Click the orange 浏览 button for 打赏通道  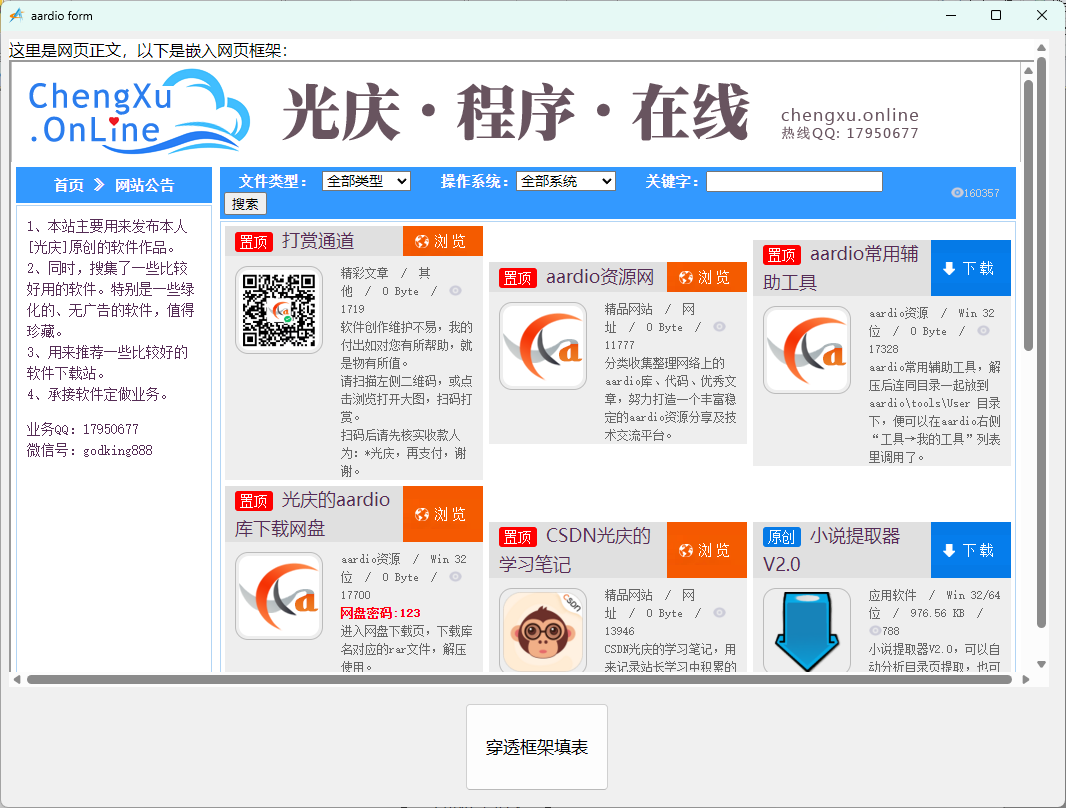(x=442, y=241)
